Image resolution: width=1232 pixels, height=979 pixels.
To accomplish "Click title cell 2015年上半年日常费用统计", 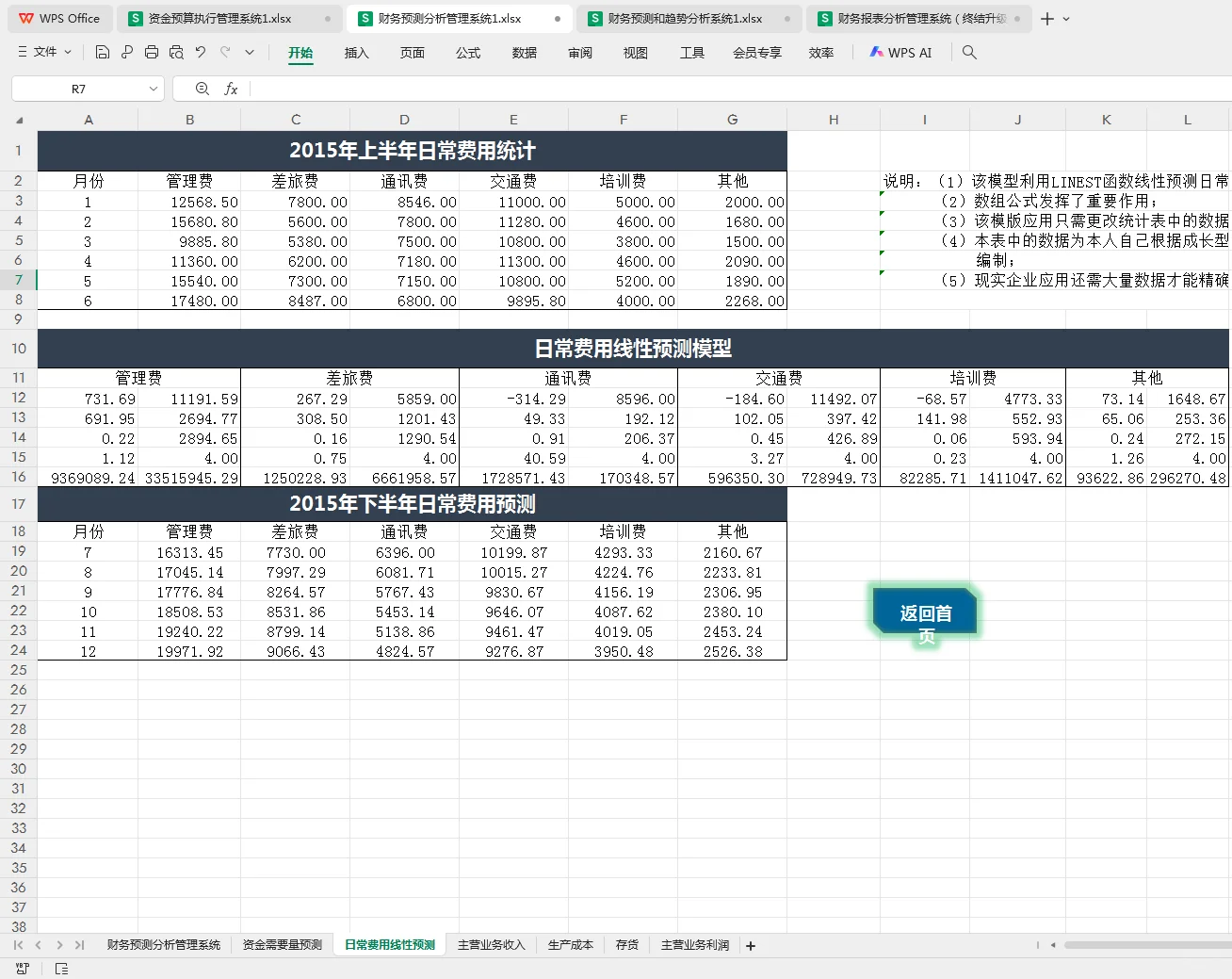I will pyautogui.click(x=413, y=151).
